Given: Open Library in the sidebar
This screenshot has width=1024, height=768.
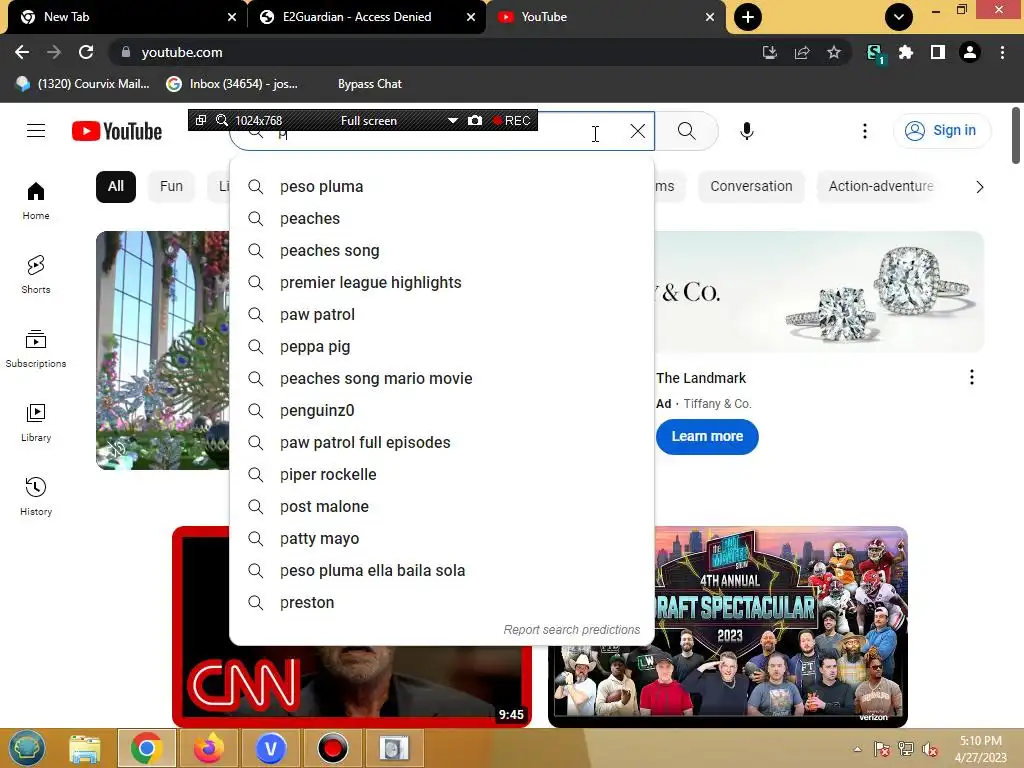Looking at the screenshot, I should (36, 423).
